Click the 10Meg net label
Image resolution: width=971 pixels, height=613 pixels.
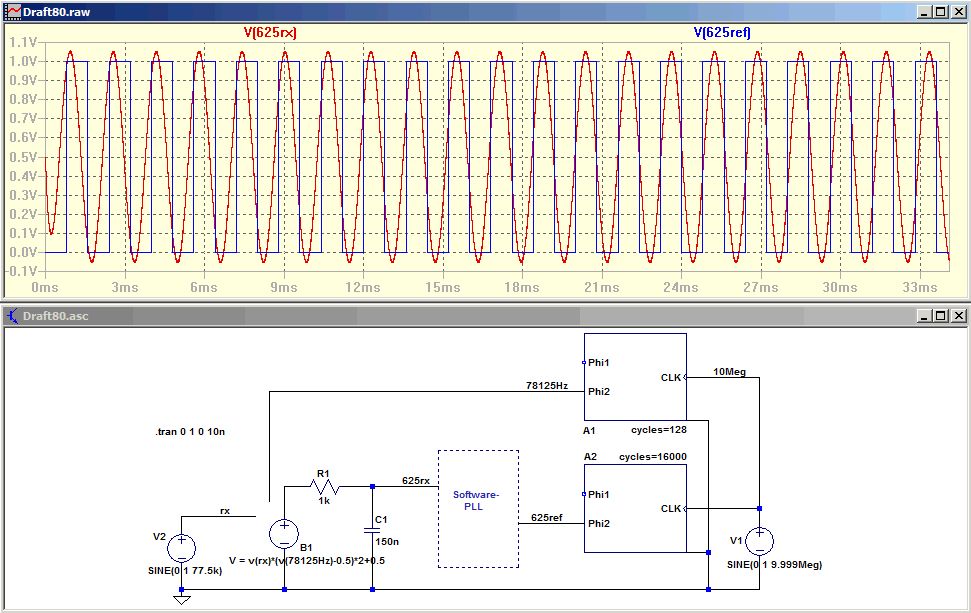[729, 372]
